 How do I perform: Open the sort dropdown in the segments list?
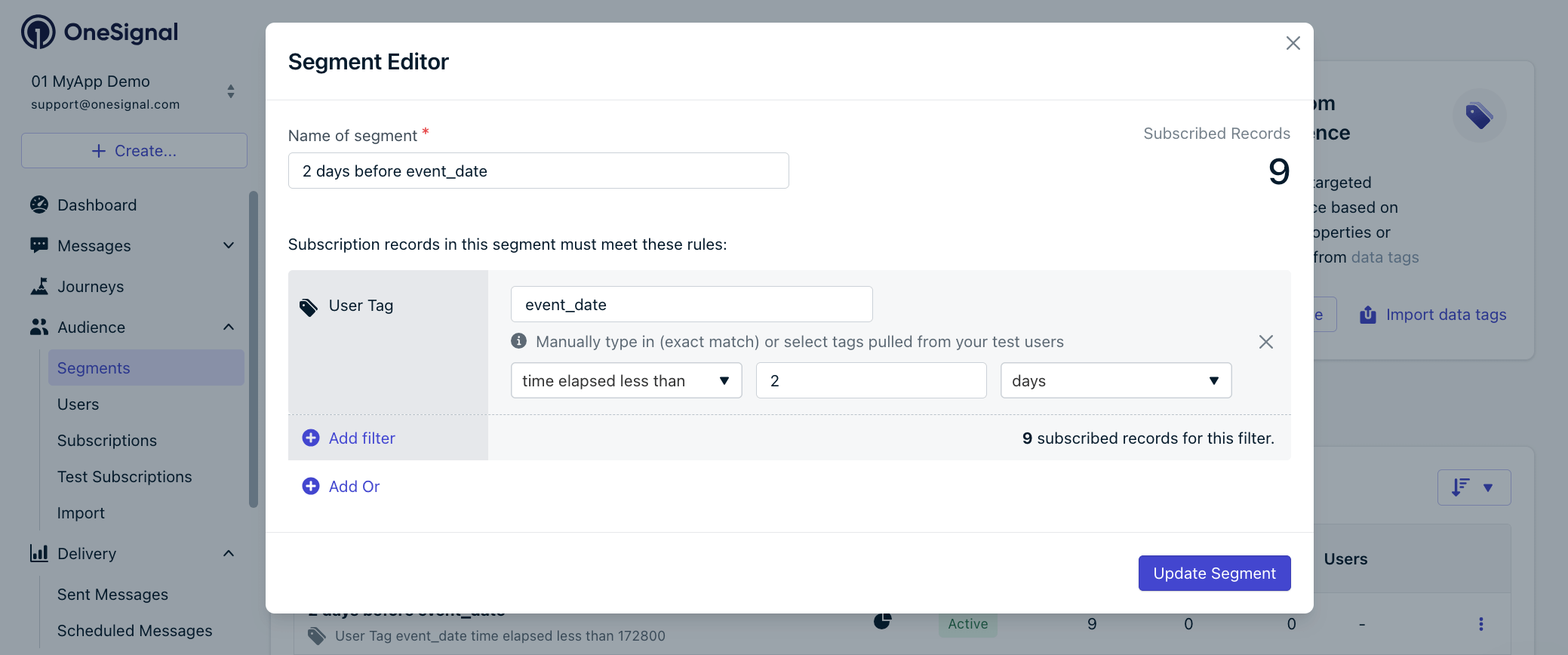click(x=1474, y=487)
